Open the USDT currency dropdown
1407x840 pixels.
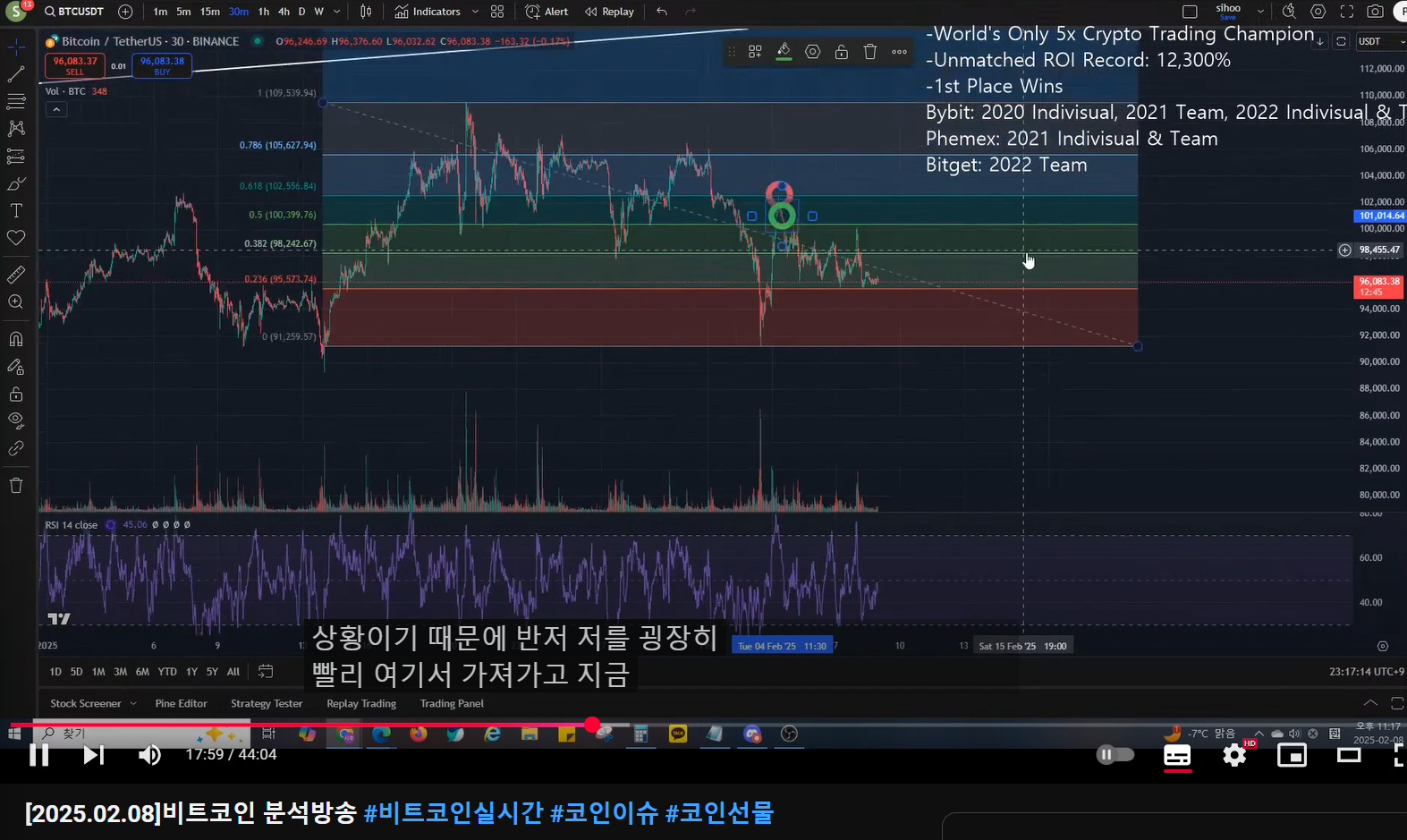click(1381, 41)
